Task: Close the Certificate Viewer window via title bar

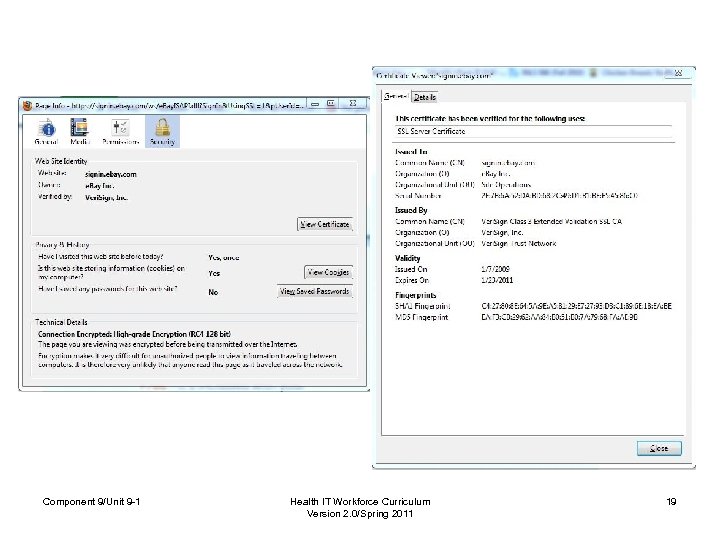Action: [x=678, y=73]
